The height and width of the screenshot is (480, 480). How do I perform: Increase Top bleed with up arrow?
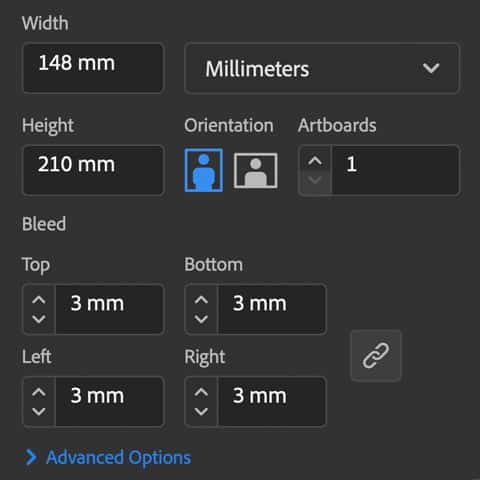tap(39, 300)
